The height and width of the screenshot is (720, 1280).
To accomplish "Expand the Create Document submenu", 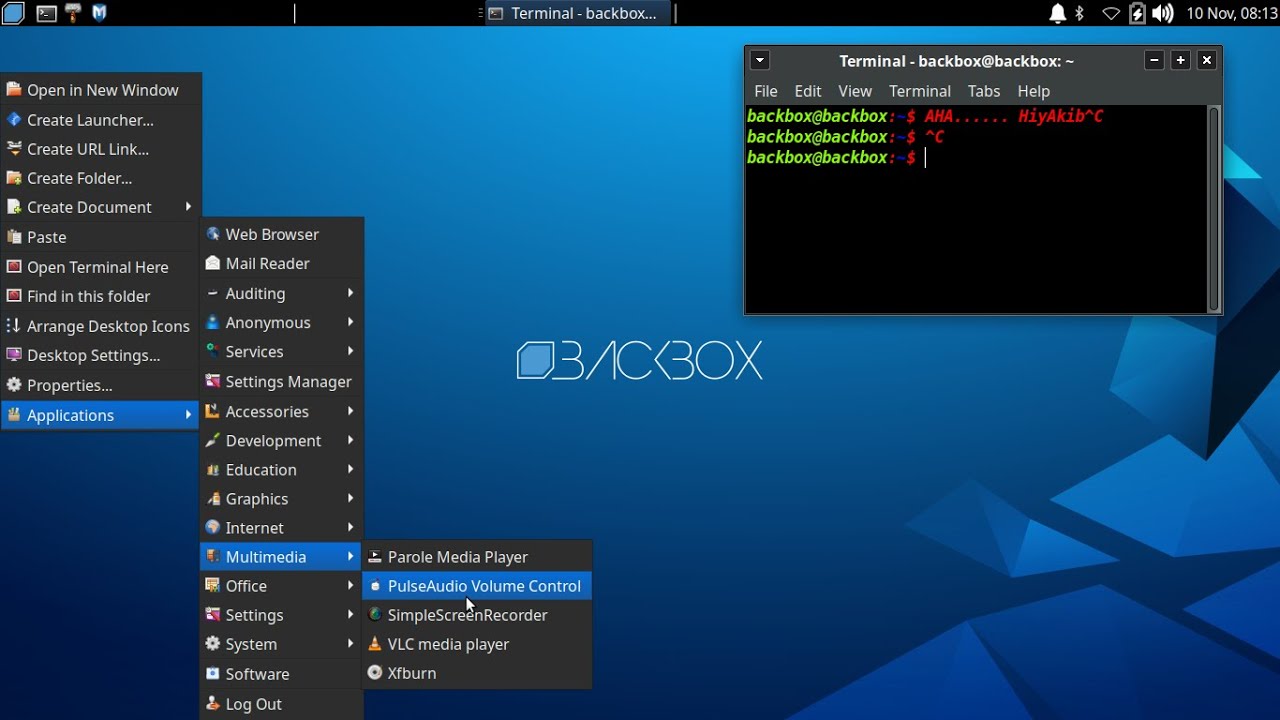I will point(100,207).
